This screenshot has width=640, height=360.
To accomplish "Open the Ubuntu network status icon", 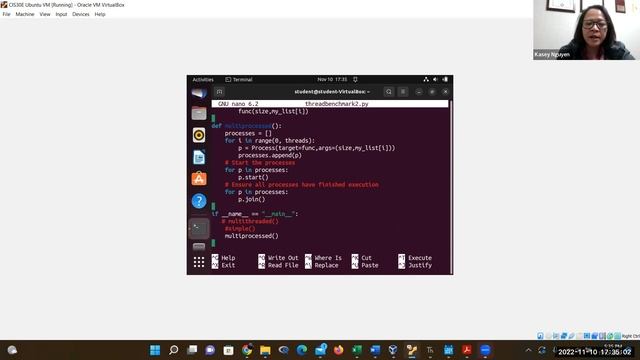I will click(426, 80).
